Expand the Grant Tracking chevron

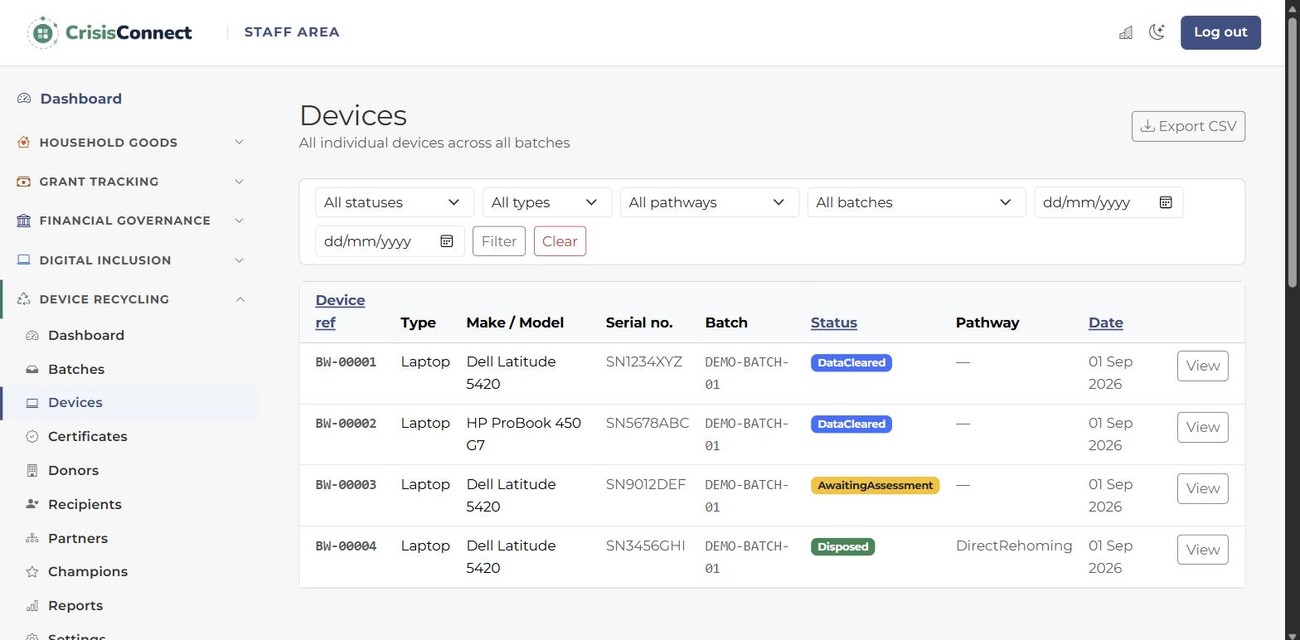click(239, 181)
